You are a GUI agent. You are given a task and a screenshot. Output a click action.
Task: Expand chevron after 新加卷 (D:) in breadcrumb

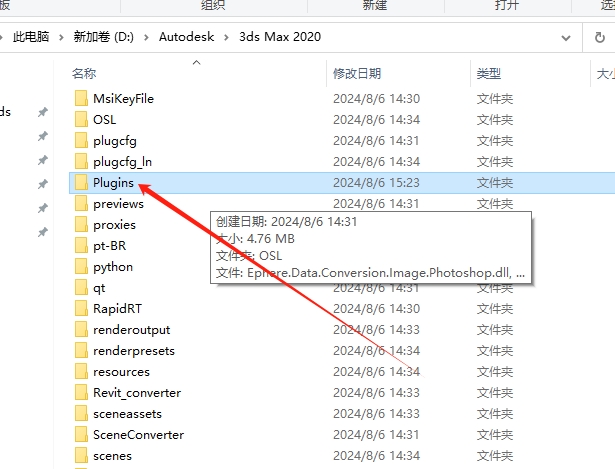pyautogui.click(x=146, y=38)
